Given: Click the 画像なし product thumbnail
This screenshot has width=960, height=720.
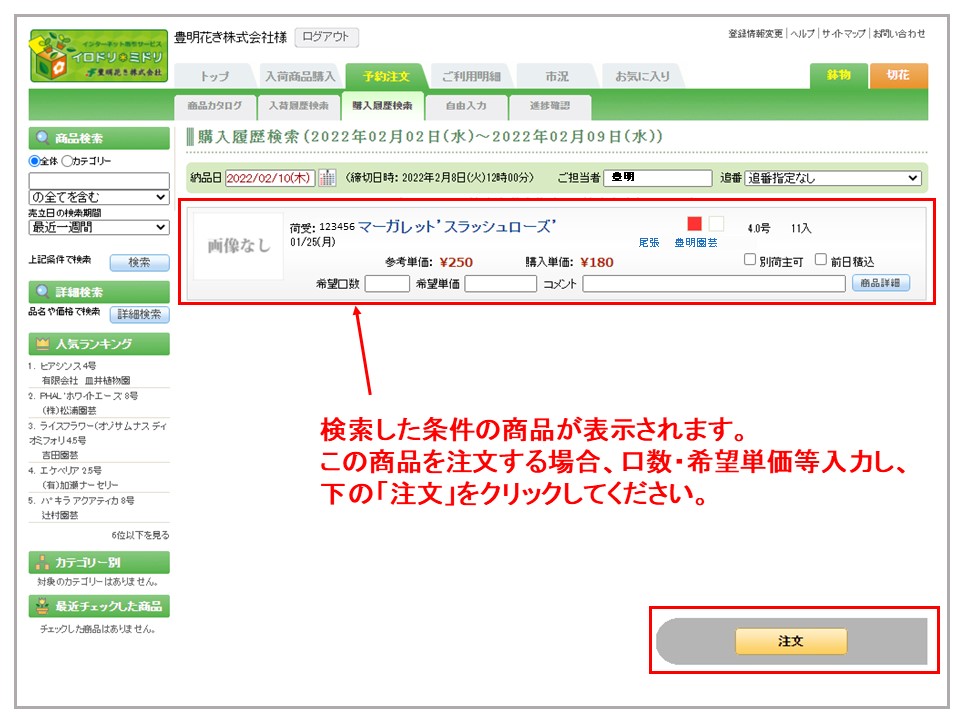Looking at the screenshot, I should (238, 246).
